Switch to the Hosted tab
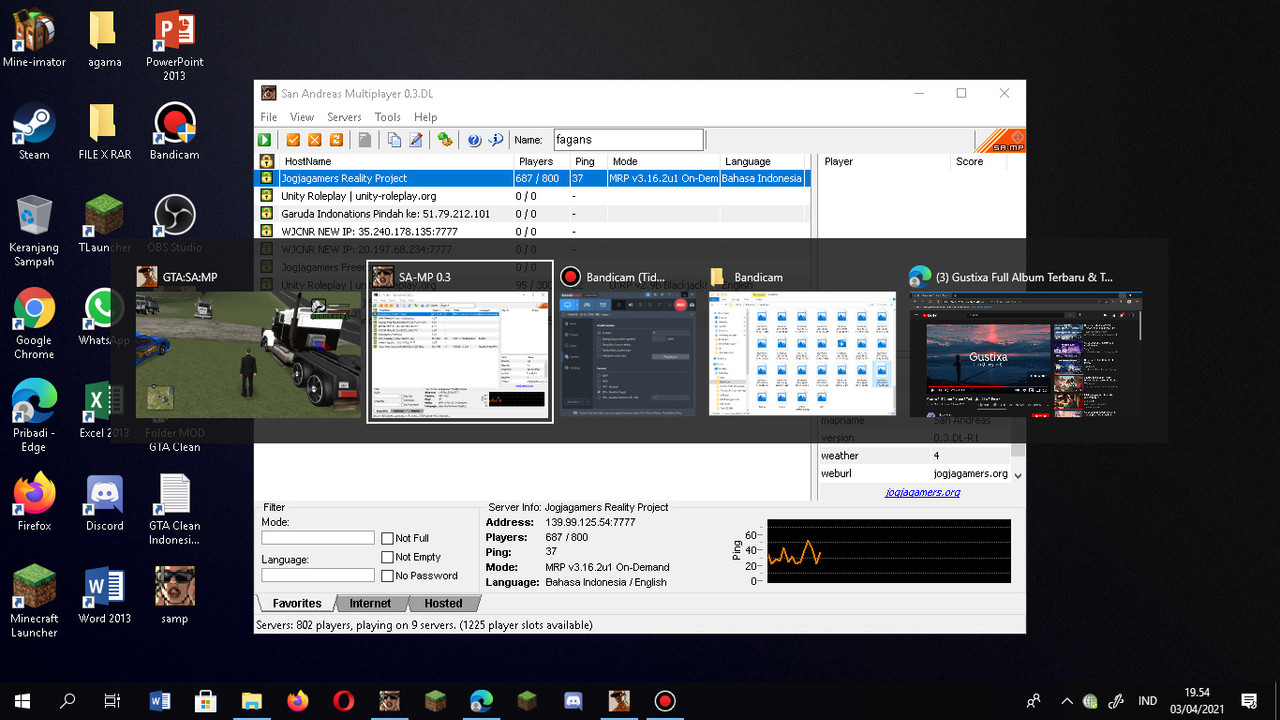The image size is (1280, 720). tap(443, 603)
